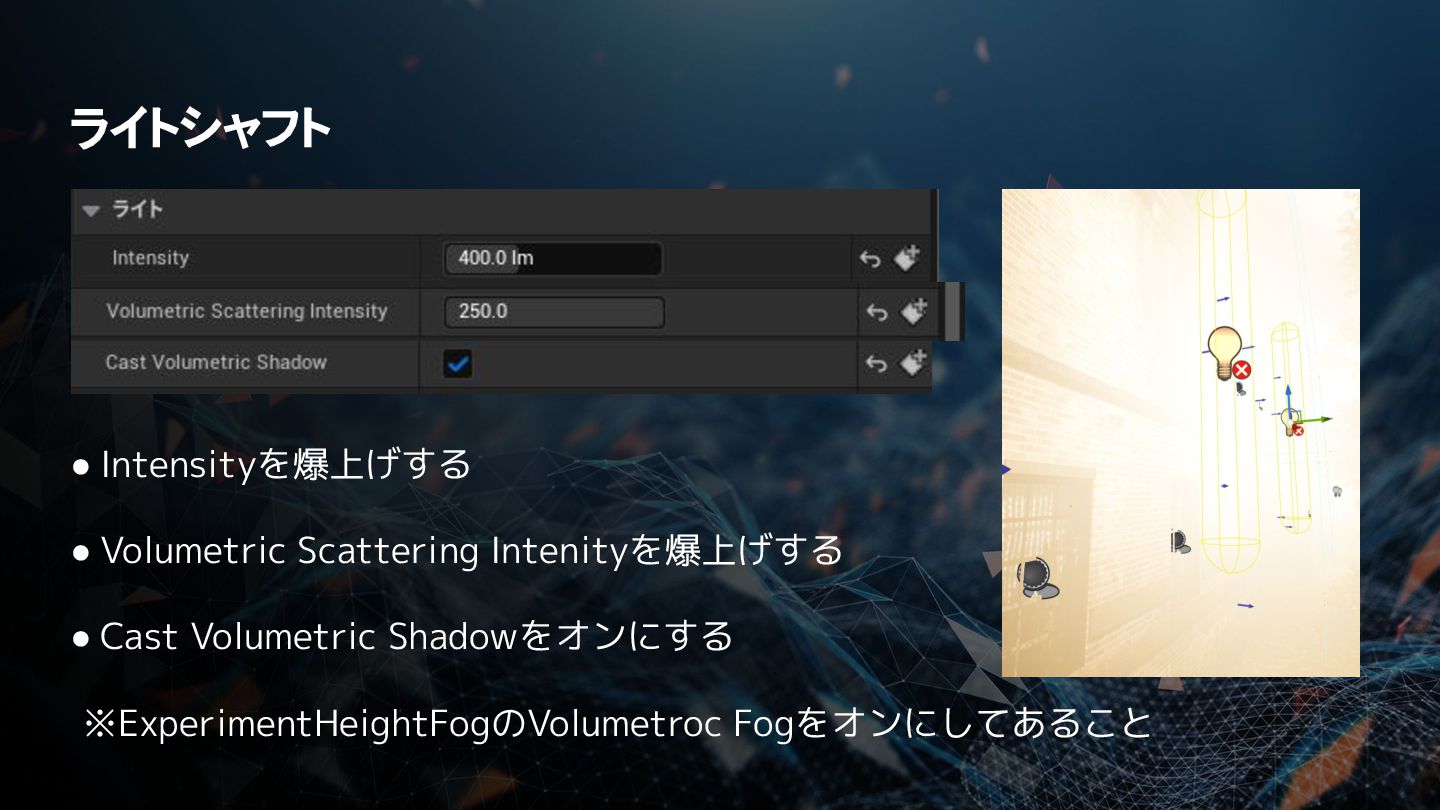Click the Intensity property label
1440x810 pixels.
[x=150, y=258]
